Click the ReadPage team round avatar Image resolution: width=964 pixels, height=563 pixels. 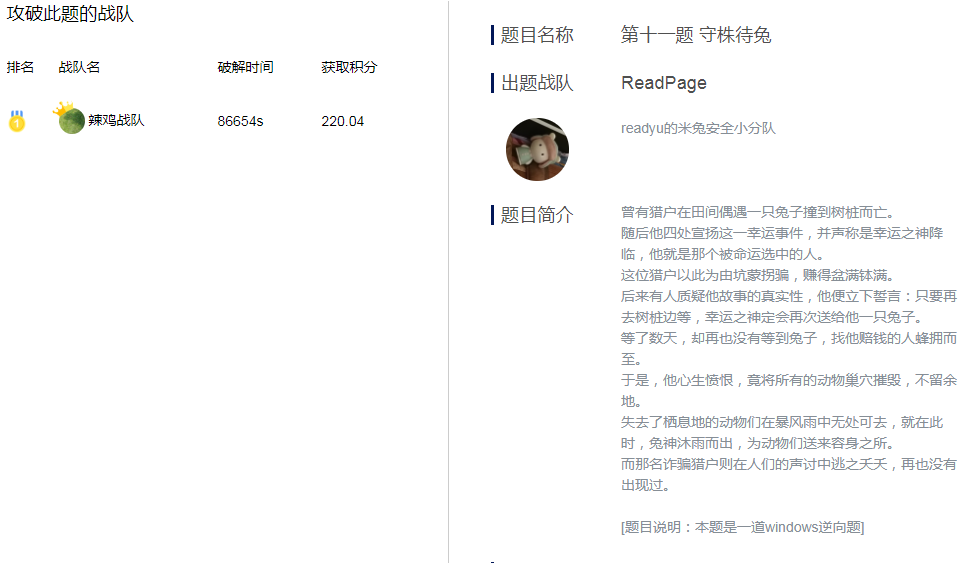pos(537,149)
